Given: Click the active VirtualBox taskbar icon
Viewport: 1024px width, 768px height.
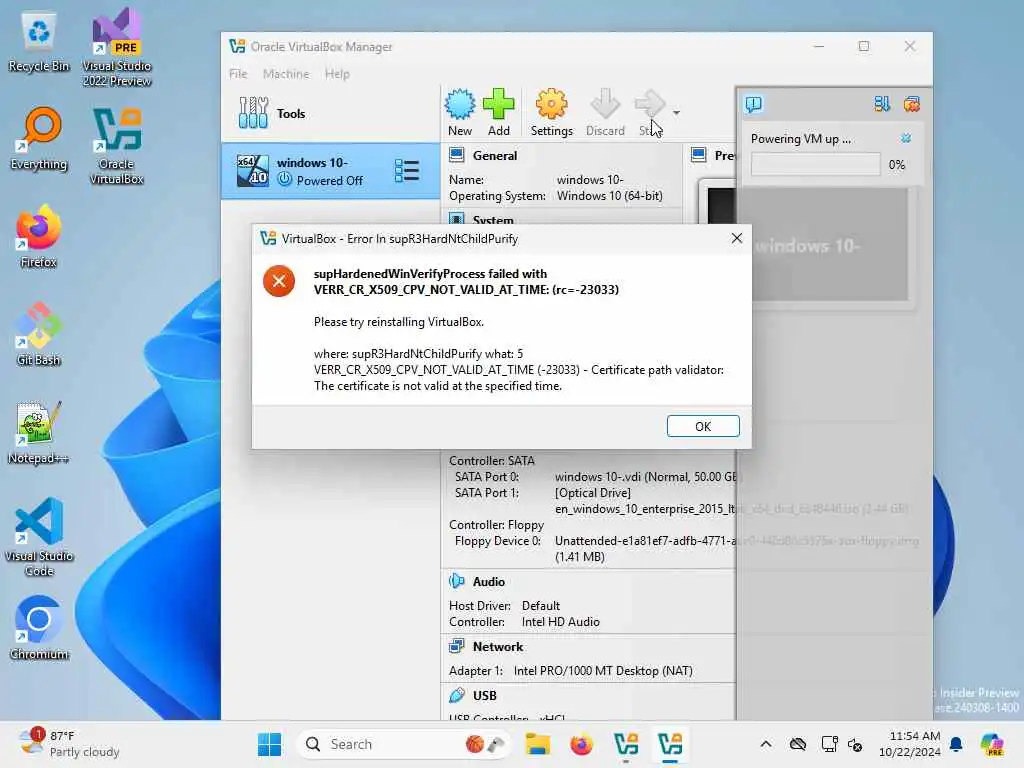Looking at the screenshot, I should [x=670, y=744].
